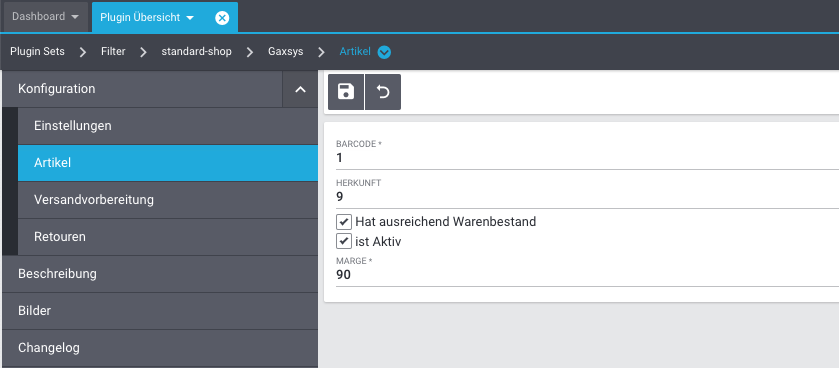Open the Bilder section
839x368 pixels.
point(160,311)
